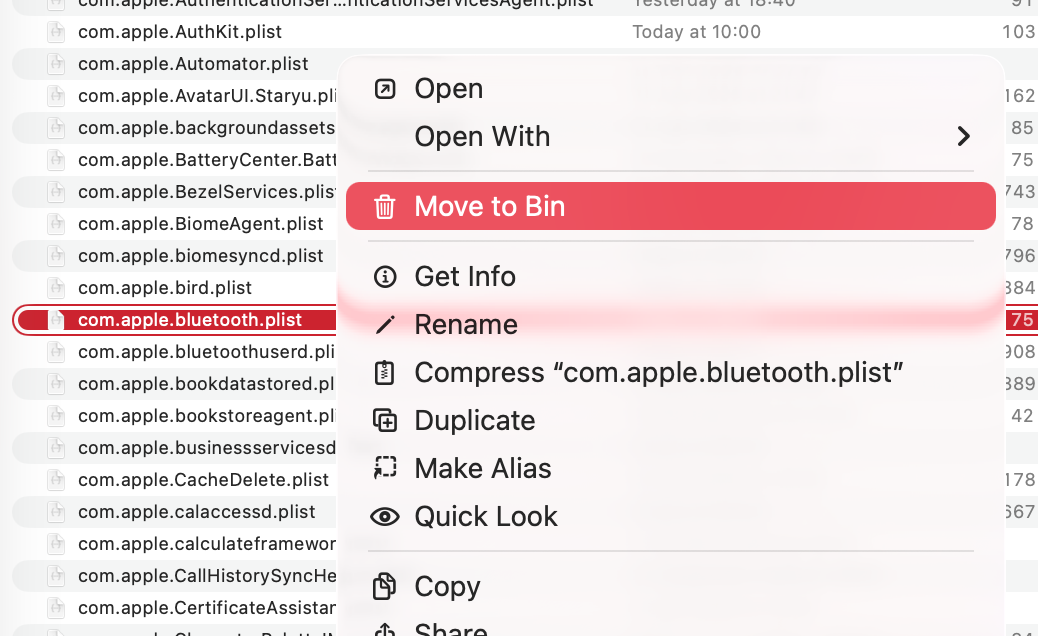Screen dimensions: 1038x636
Task: Click the file icon of com.apple.CacheDelete.plist
Action: pyautogui.click(x=56, y=480)
